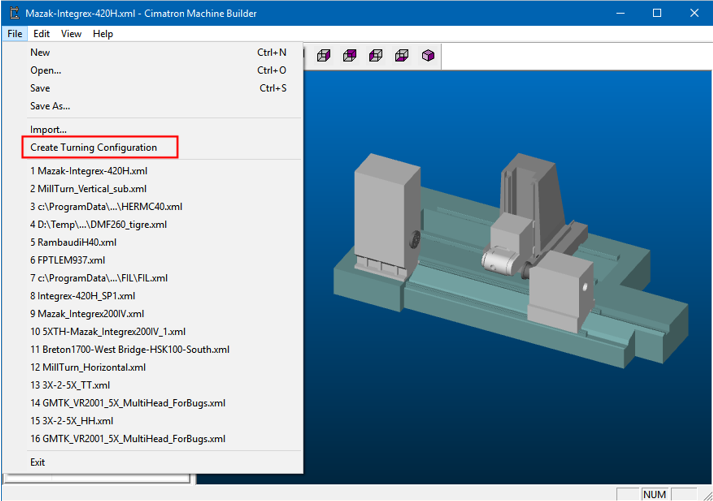
Task: Open the Help menu
Action: click(103, 34)
